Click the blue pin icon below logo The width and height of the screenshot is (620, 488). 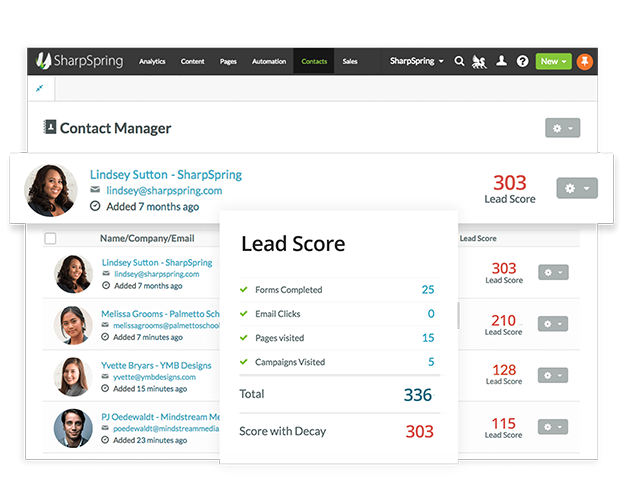coord(39,88)
